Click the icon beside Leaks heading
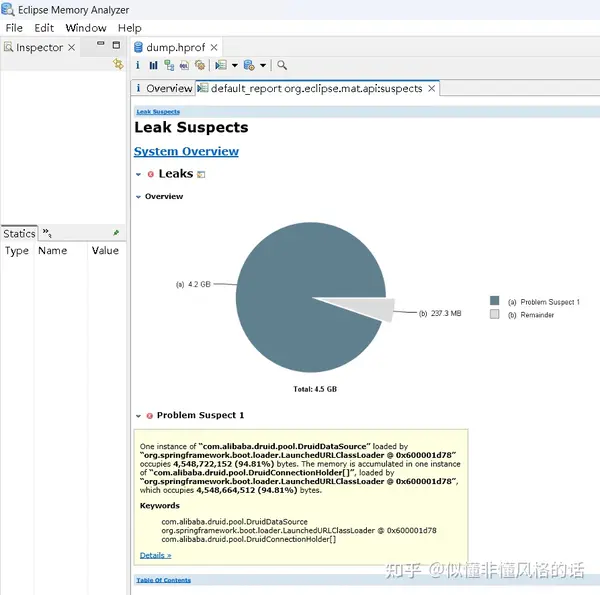 click(201, 174)
